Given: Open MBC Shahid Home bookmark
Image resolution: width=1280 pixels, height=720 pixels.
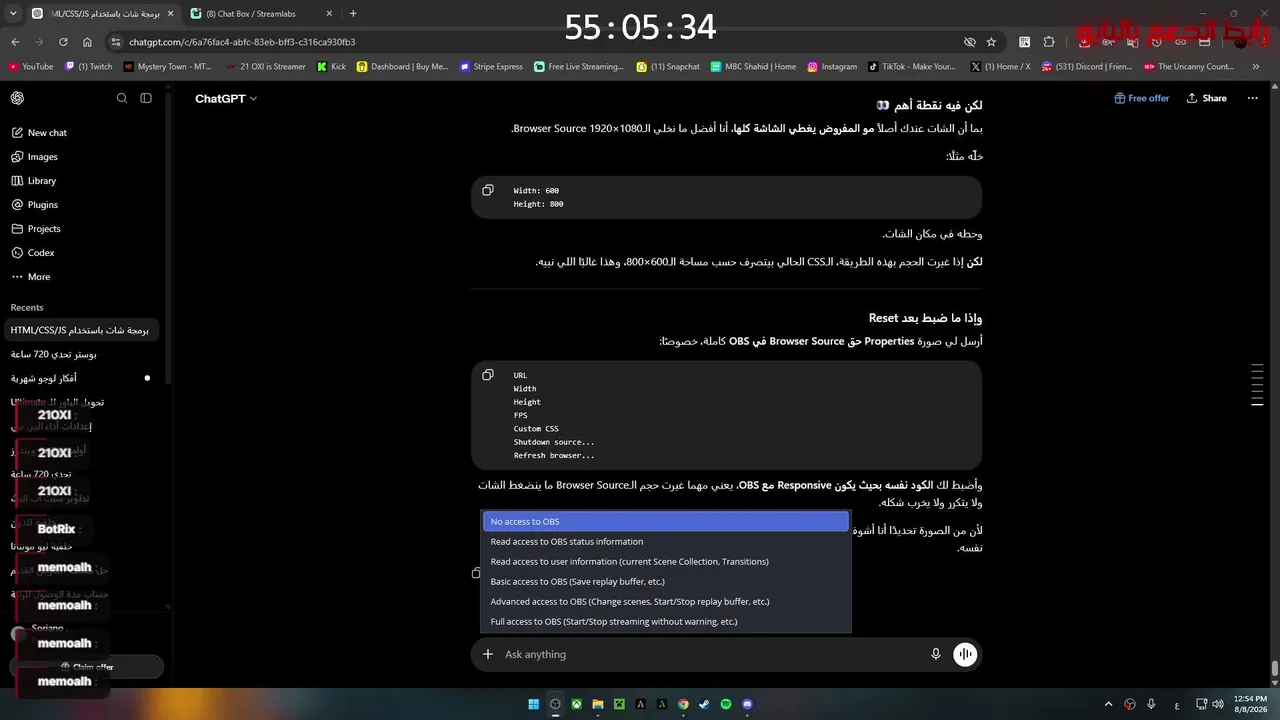Looking at the screenshot, I should (753, 67).
